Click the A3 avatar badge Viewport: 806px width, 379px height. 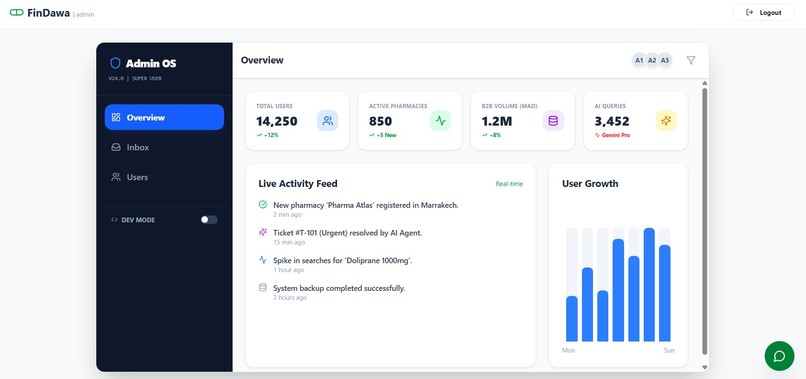point(665,61)
